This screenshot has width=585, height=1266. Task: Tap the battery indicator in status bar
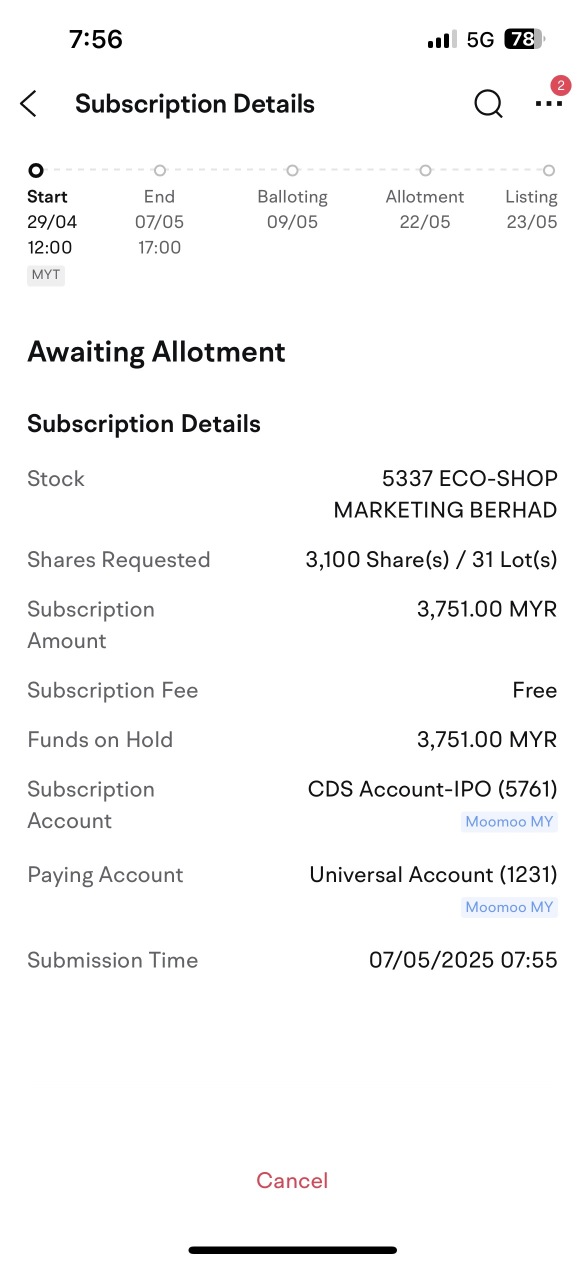pyautogui.click(x=523, y=39)
